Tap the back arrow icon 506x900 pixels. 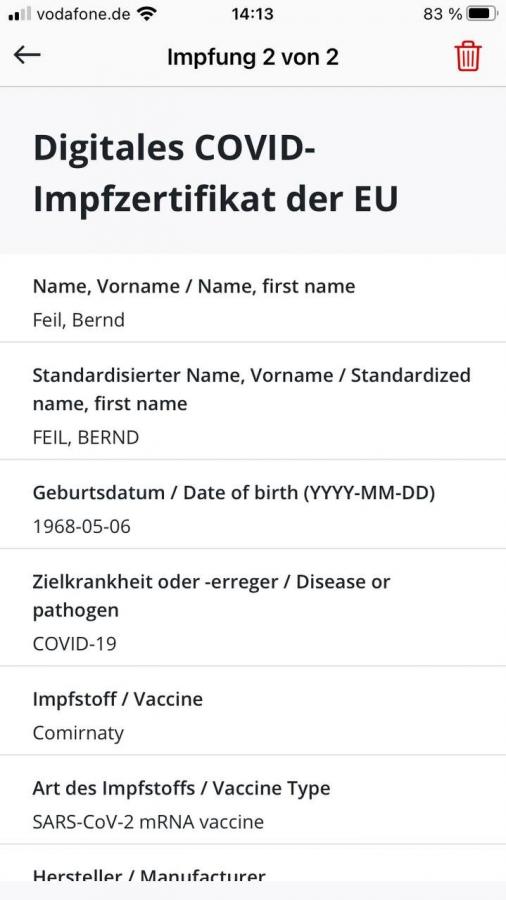tap(28, 55)
